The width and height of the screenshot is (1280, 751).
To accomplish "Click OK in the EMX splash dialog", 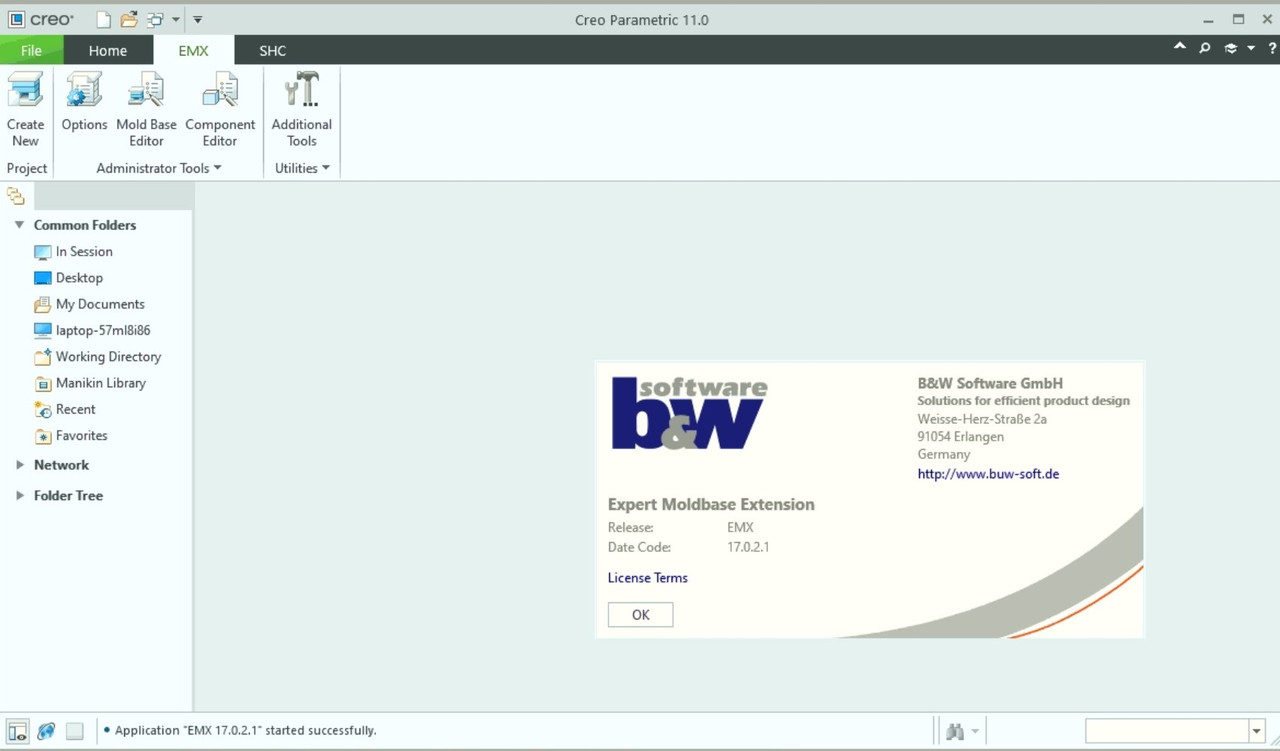I will pyautogui.click(x=640, y=615).
